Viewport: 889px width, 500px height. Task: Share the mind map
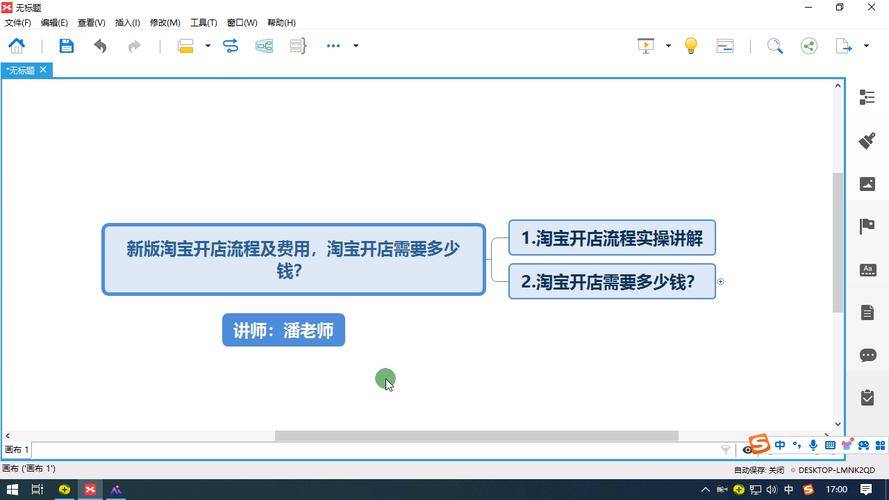click(x=809, y=46)
